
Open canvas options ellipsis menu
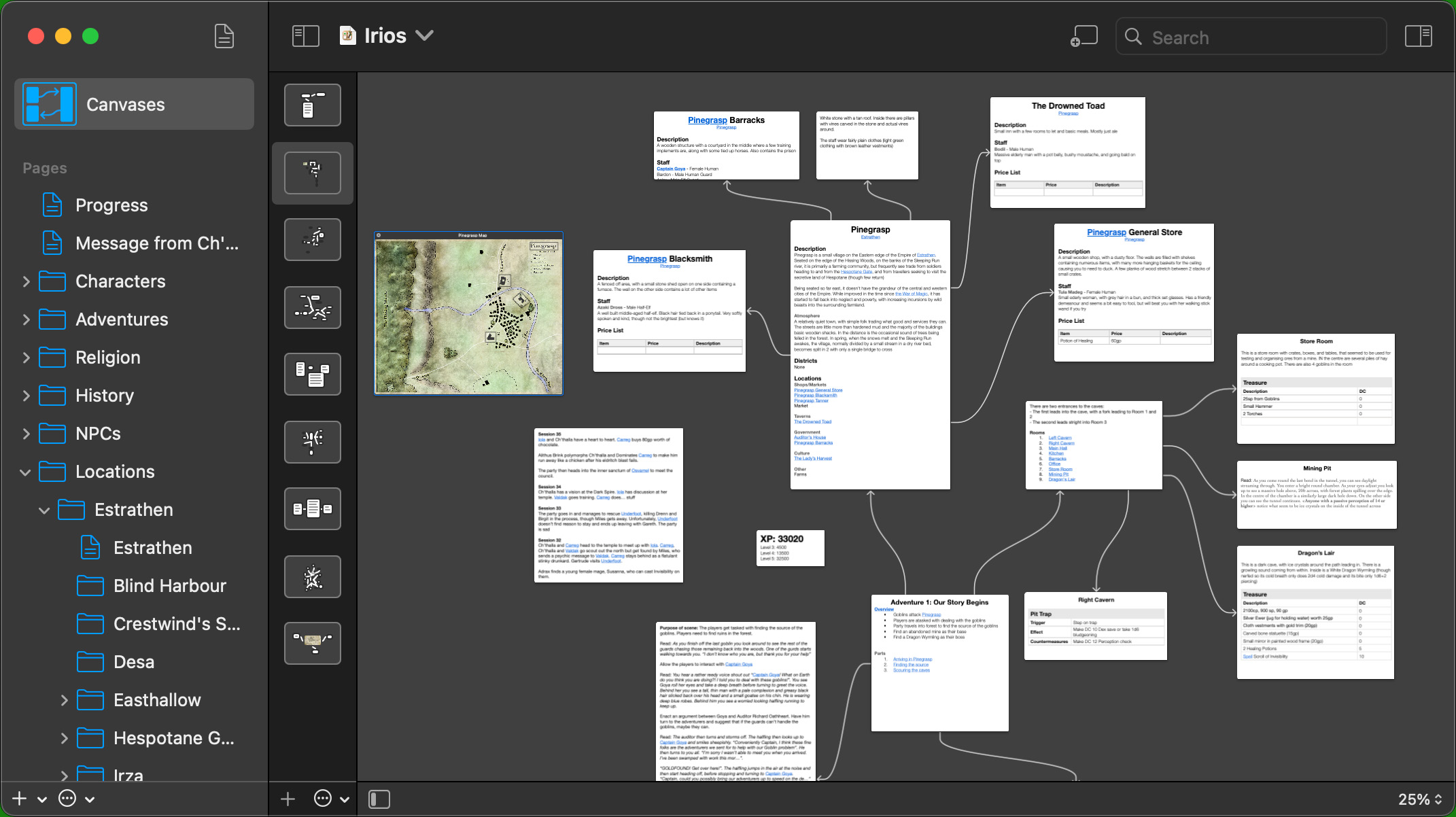(x=323, y=799)
